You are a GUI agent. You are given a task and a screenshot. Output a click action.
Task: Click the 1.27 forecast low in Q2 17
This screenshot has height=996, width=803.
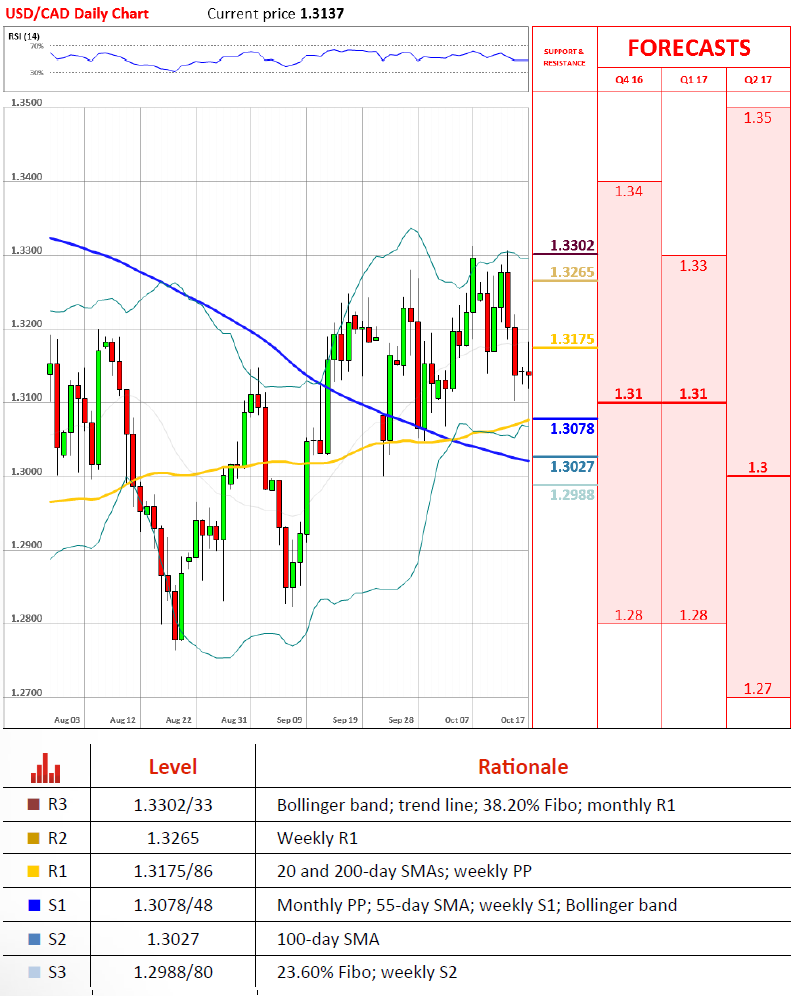[x=758, y=689]
